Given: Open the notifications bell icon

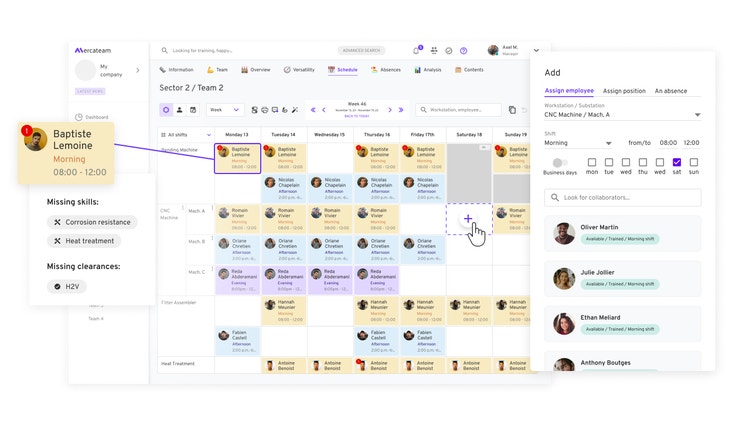Looking at the screenshot, I should (416, 51).
